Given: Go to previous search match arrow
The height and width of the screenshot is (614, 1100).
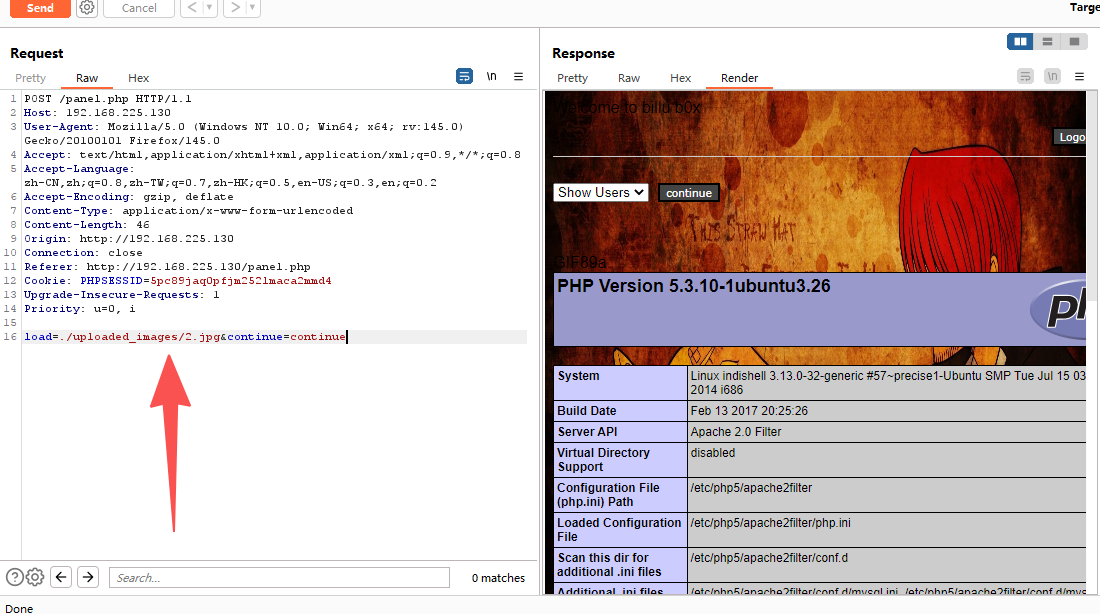Looking at the screenshot, I should 61,577.
